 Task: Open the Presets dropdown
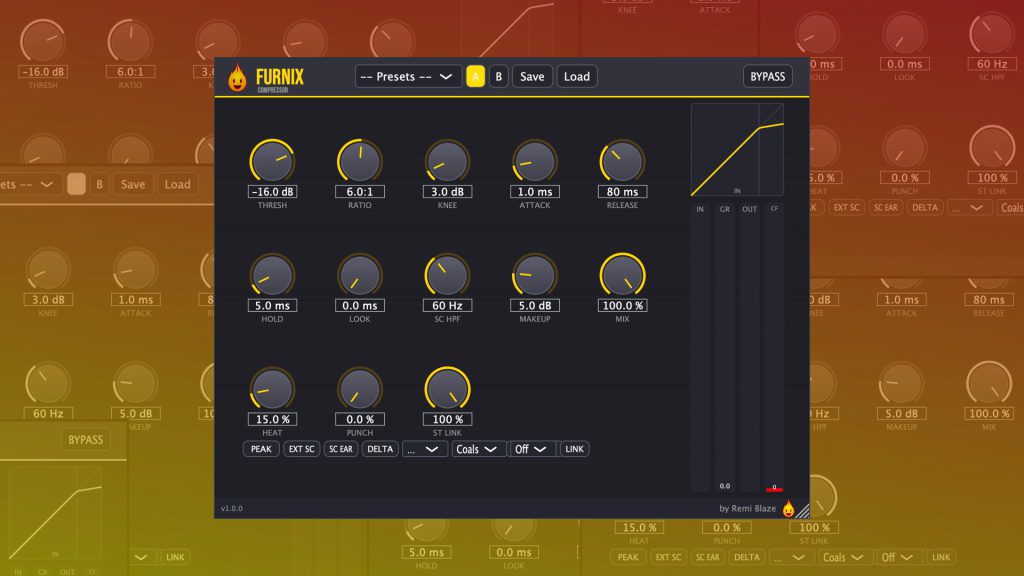pyautogui.click(x=408, y=76)
